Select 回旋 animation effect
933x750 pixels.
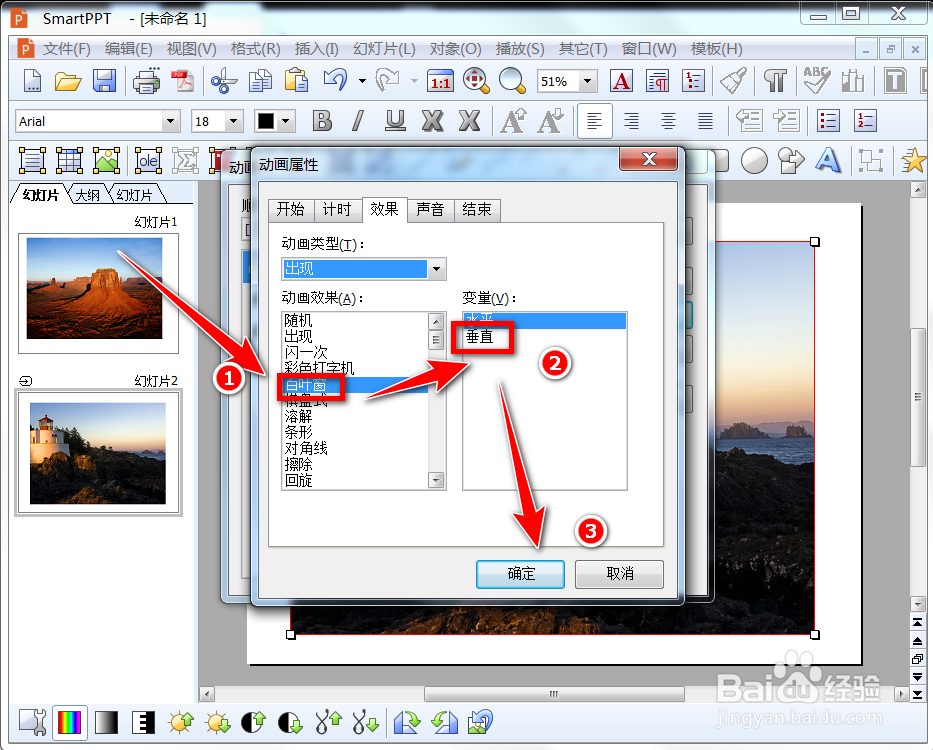(355, 480)
